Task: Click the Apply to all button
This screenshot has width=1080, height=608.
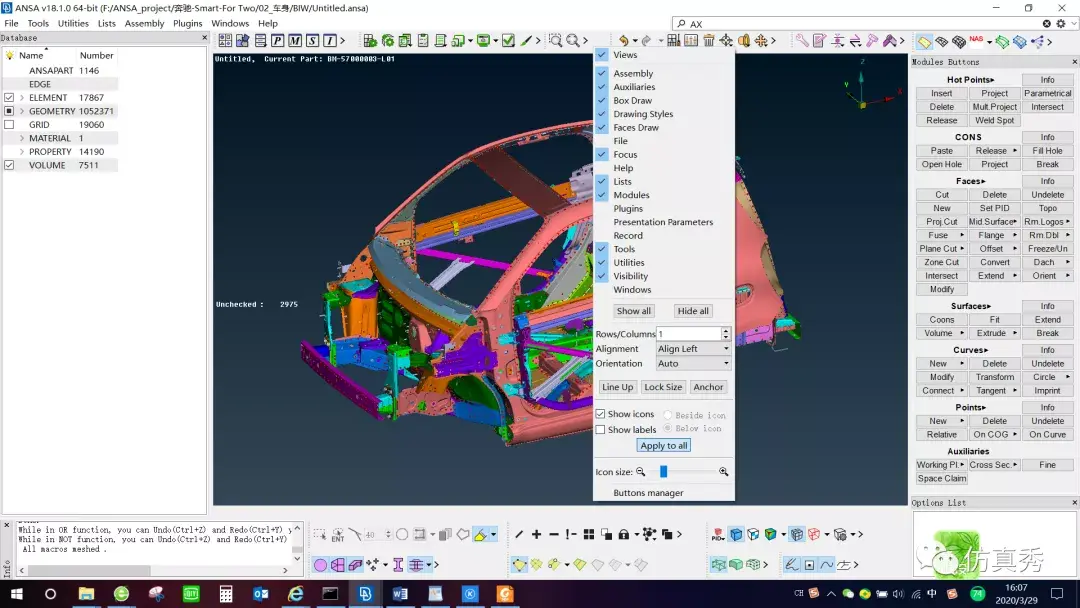Action: coord(663,445)
